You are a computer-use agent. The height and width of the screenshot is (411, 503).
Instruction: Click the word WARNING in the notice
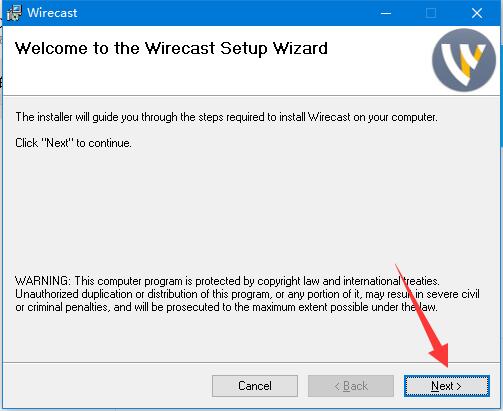tap(43, 281)
